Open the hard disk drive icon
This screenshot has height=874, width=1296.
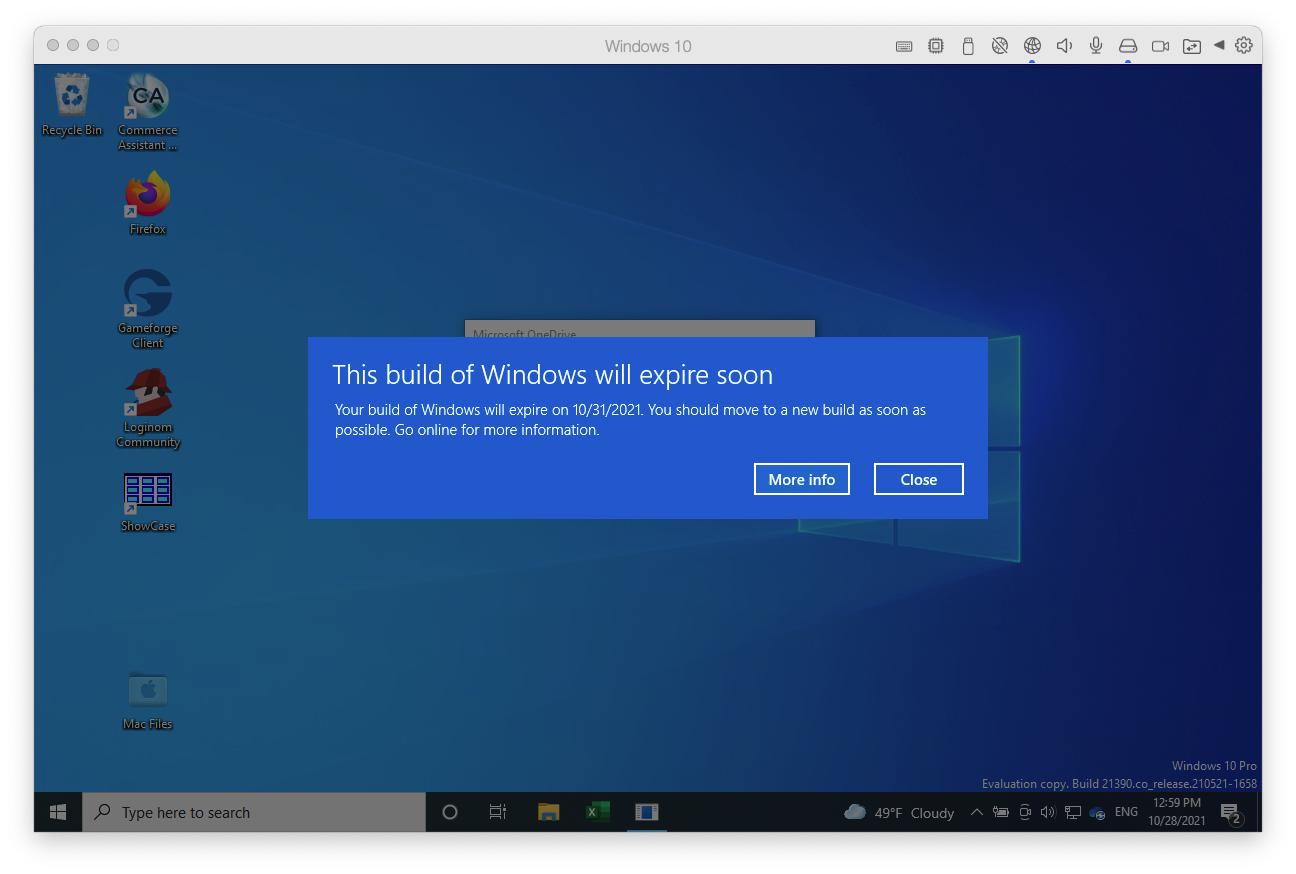coord(1128,46)
